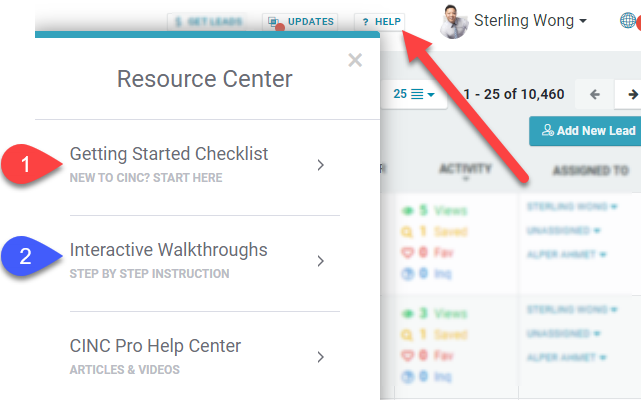Image resolution: width=641 pixels, height=400 pixels.
Task: Go to the previous page arrow
Action: point(595,95)
